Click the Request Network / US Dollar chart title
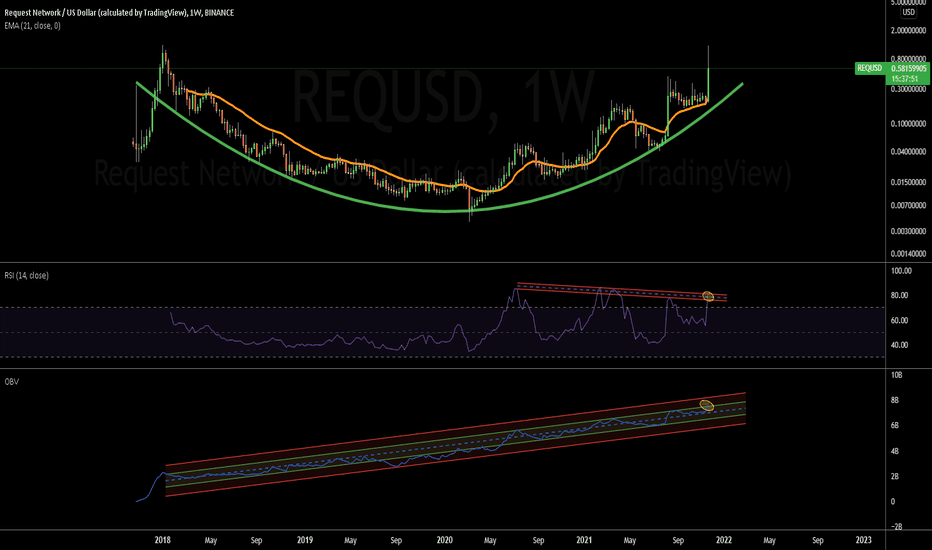932x550 pixels. coord(119,12)
